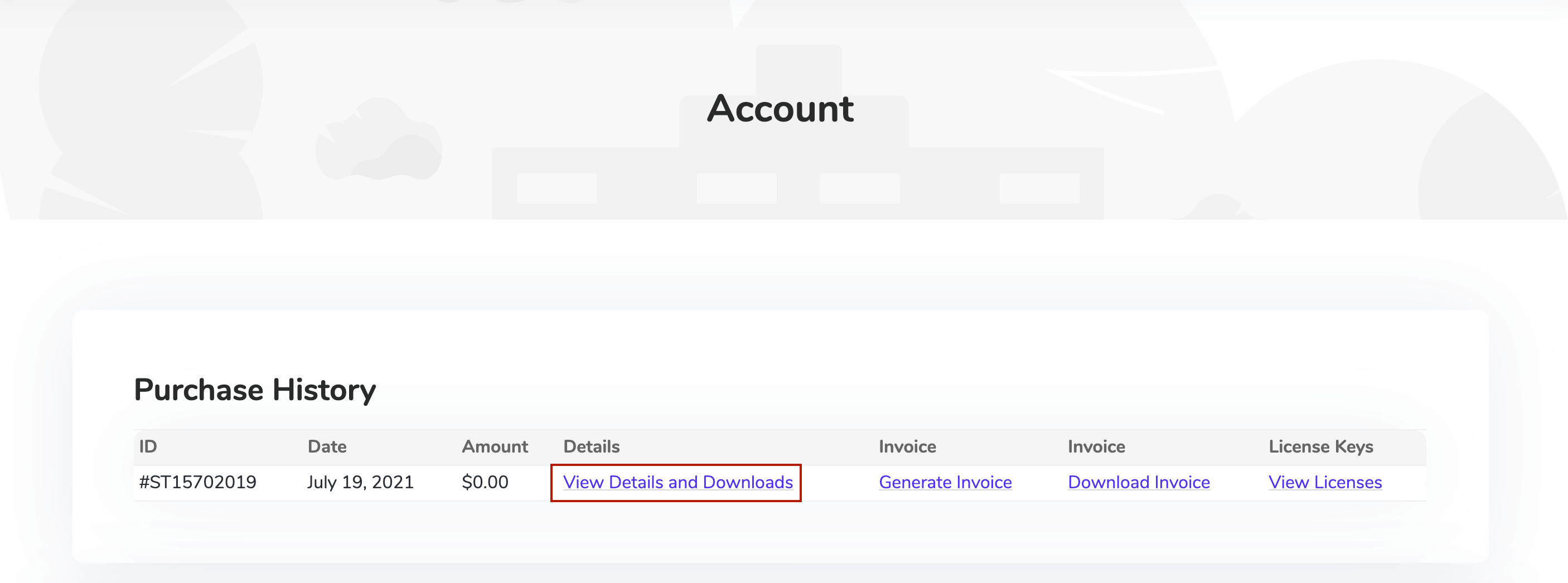Click the Generate Invoice link
The height and width of the screenshot is (583, 1568).
click(945, 482)
